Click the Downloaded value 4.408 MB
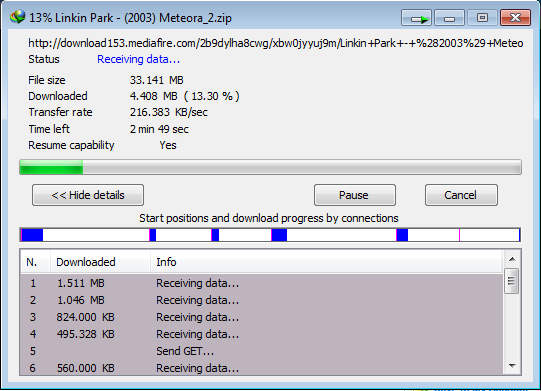Viewport: 541px width, 391px height. [x=185, y=96]
